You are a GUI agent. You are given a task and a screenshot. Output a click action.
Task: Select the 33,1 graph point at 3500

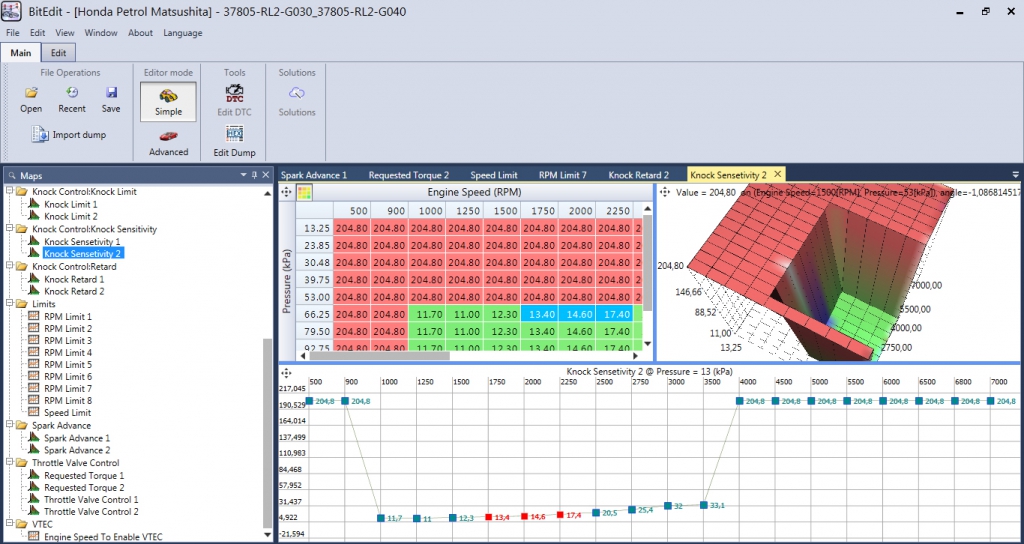704,505
